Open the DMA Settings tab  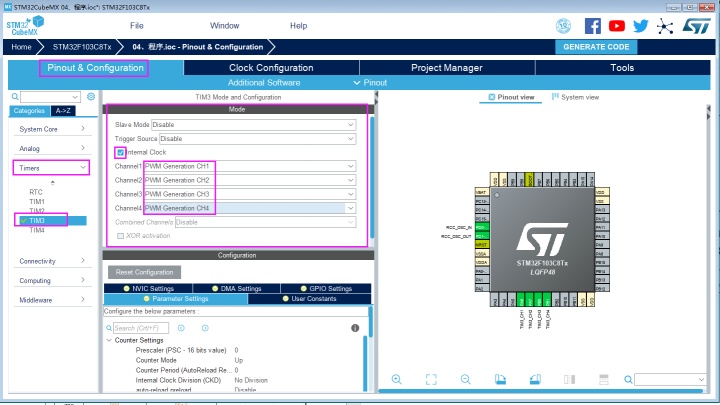pos(236,288)
